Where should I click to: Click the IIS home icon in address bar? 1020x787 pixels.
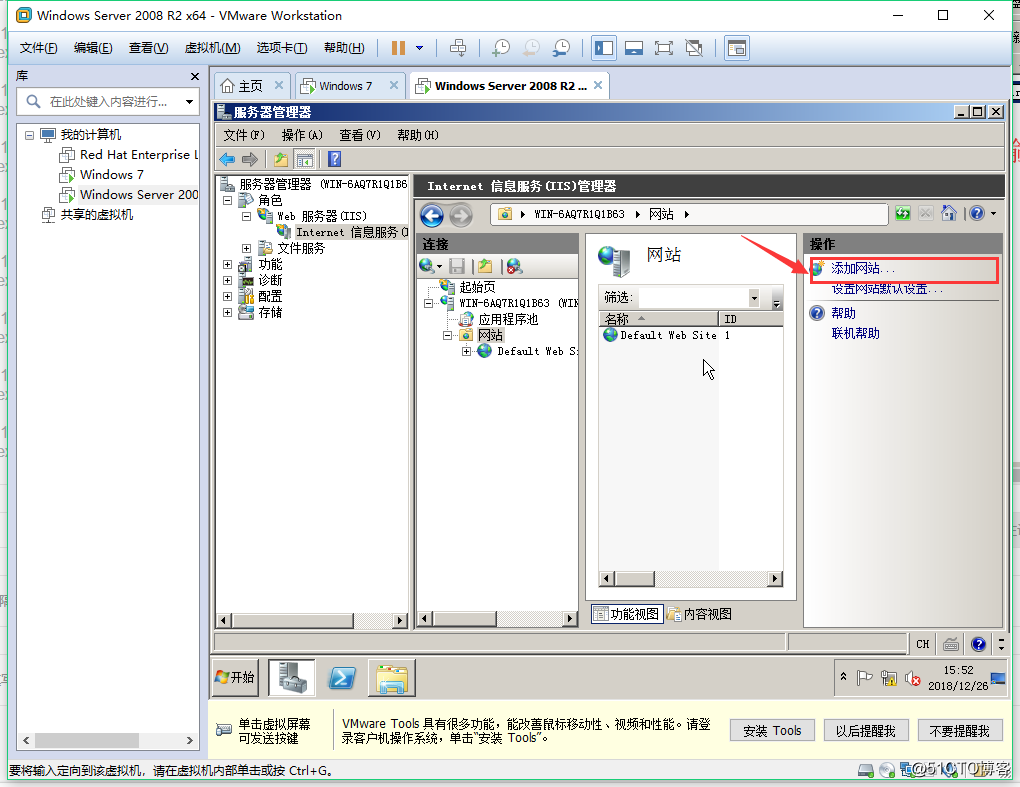pyautogui.click(x=948, y=213)
